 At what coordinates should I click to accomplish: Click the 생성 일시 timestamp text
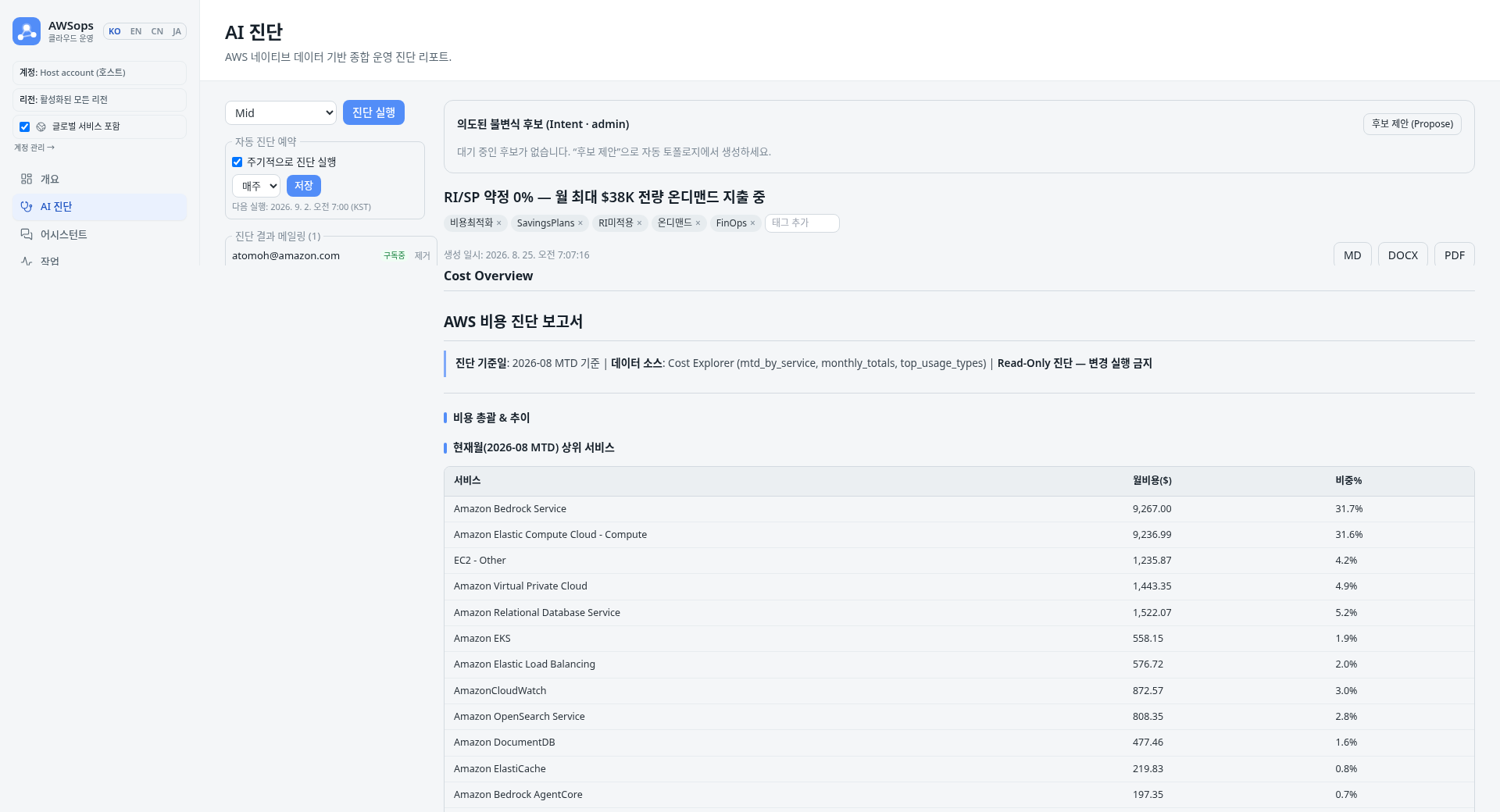pos(516,255)
